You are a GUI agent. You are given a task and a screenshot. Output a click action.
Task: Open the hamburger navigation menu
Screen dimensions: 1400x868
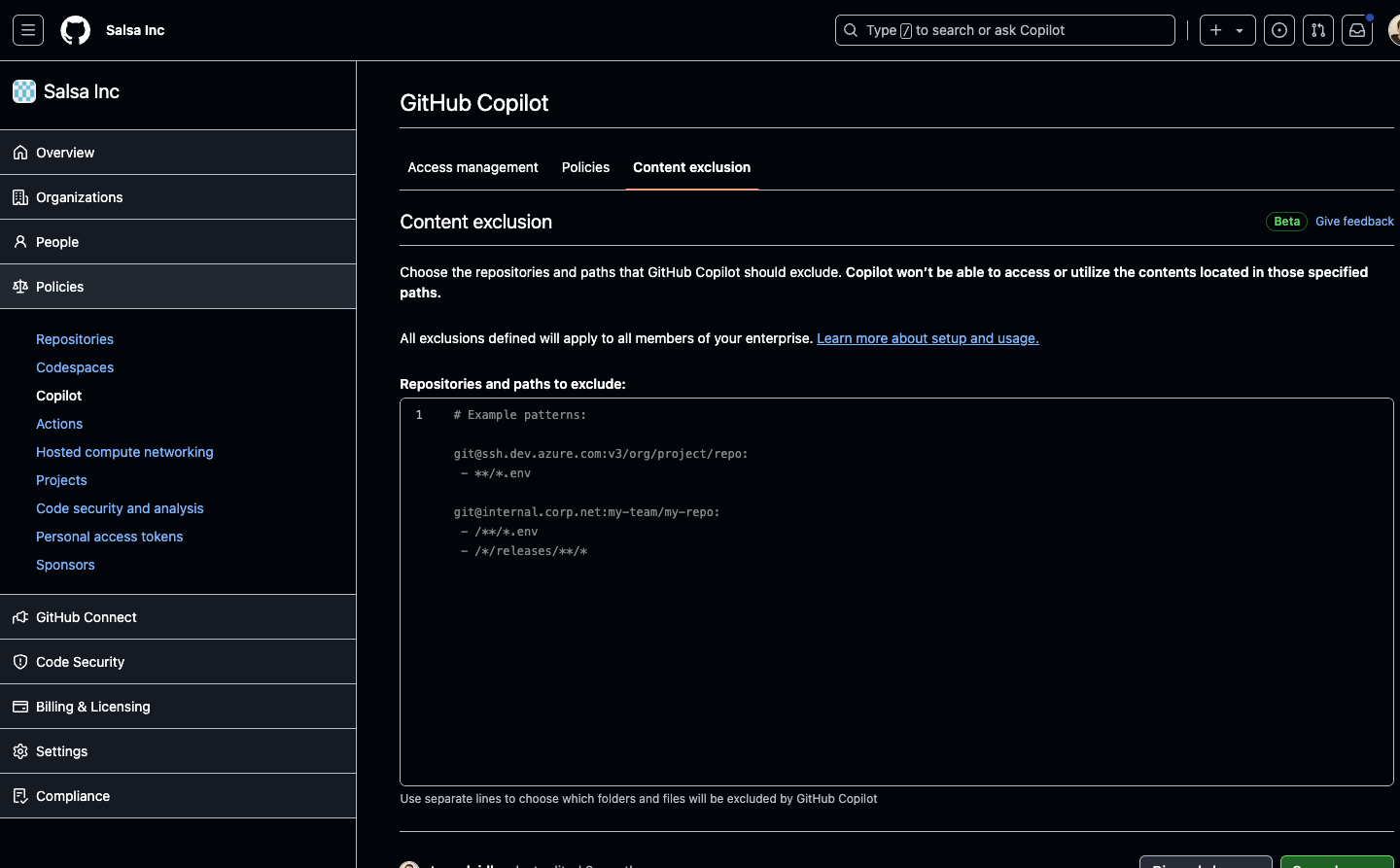[28, 30]
